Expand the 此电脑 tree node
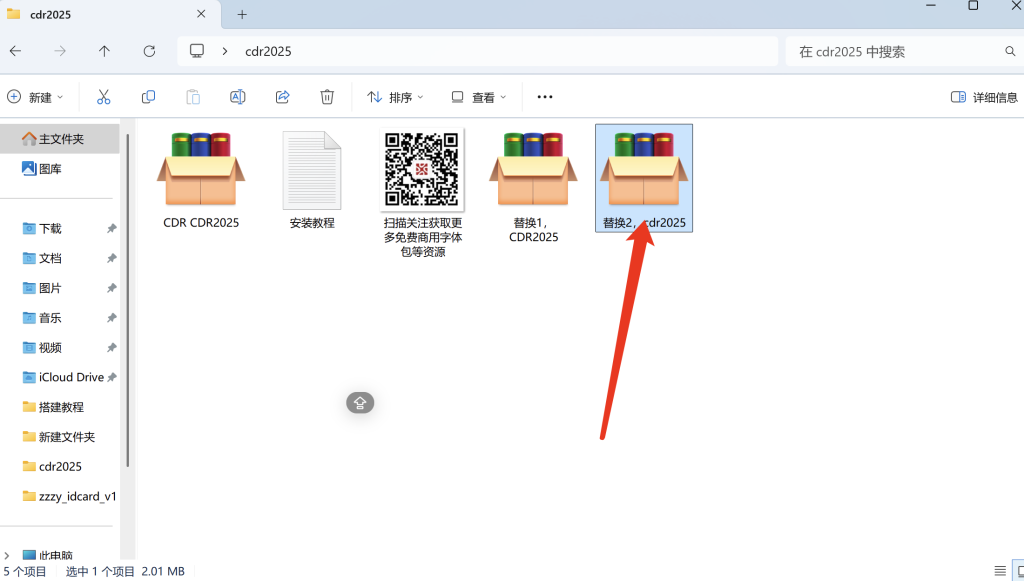 [7, 556]
